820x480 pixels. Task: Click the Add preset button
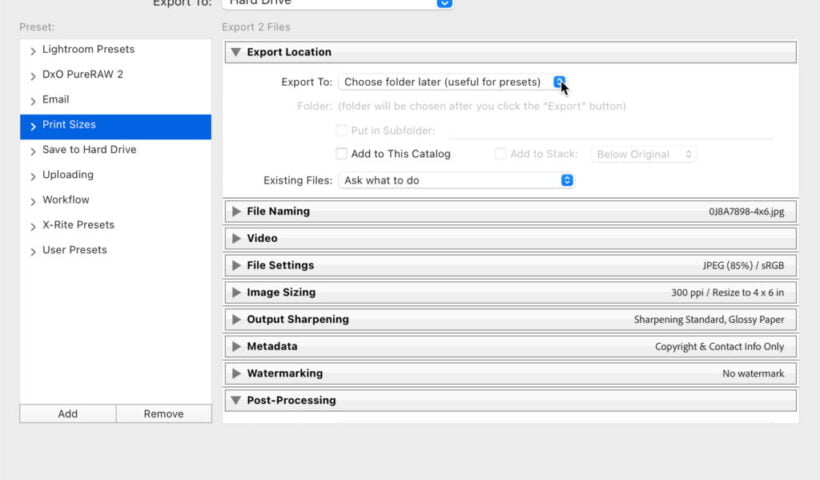pos(67,414)
